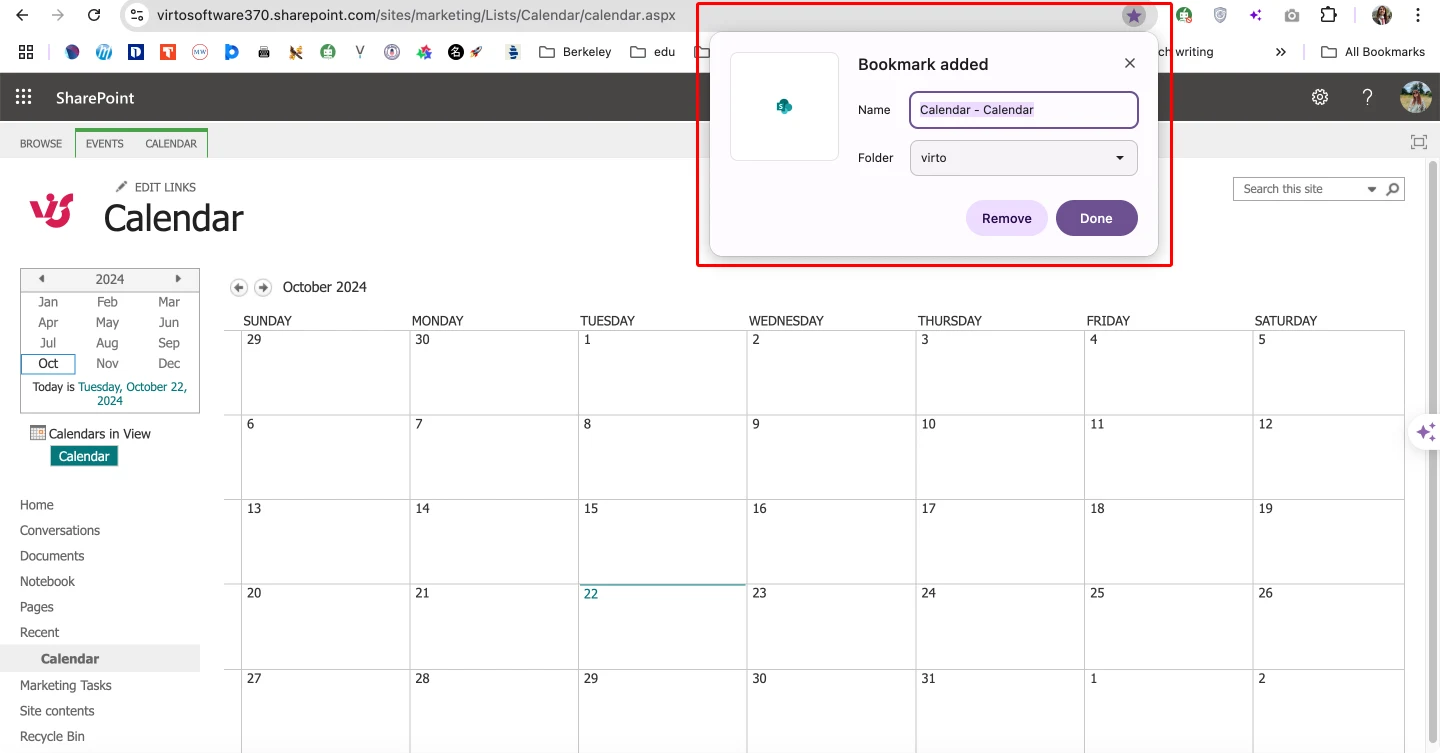The width and height of the screenshot is (1440, 753).
Task: Open the orange T bookmark icon
Action: point(168,52)
